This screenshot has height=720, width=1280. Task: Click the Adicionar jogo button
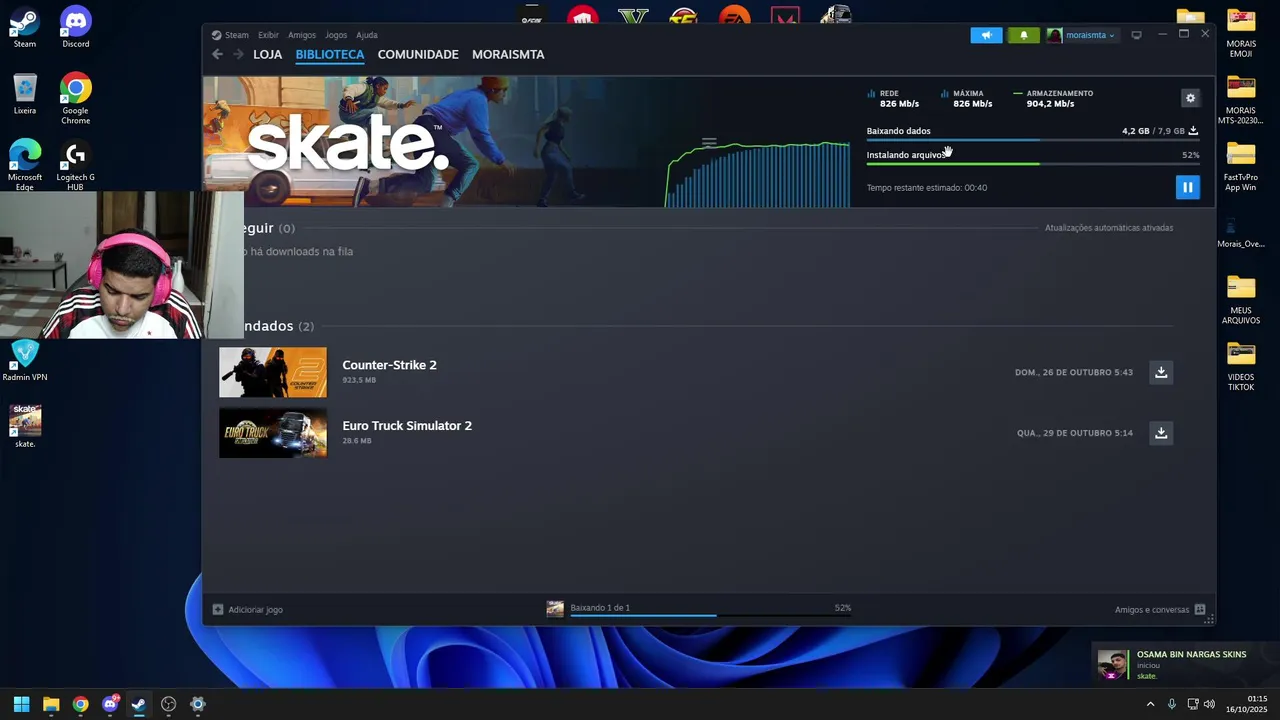coord(248,609)
